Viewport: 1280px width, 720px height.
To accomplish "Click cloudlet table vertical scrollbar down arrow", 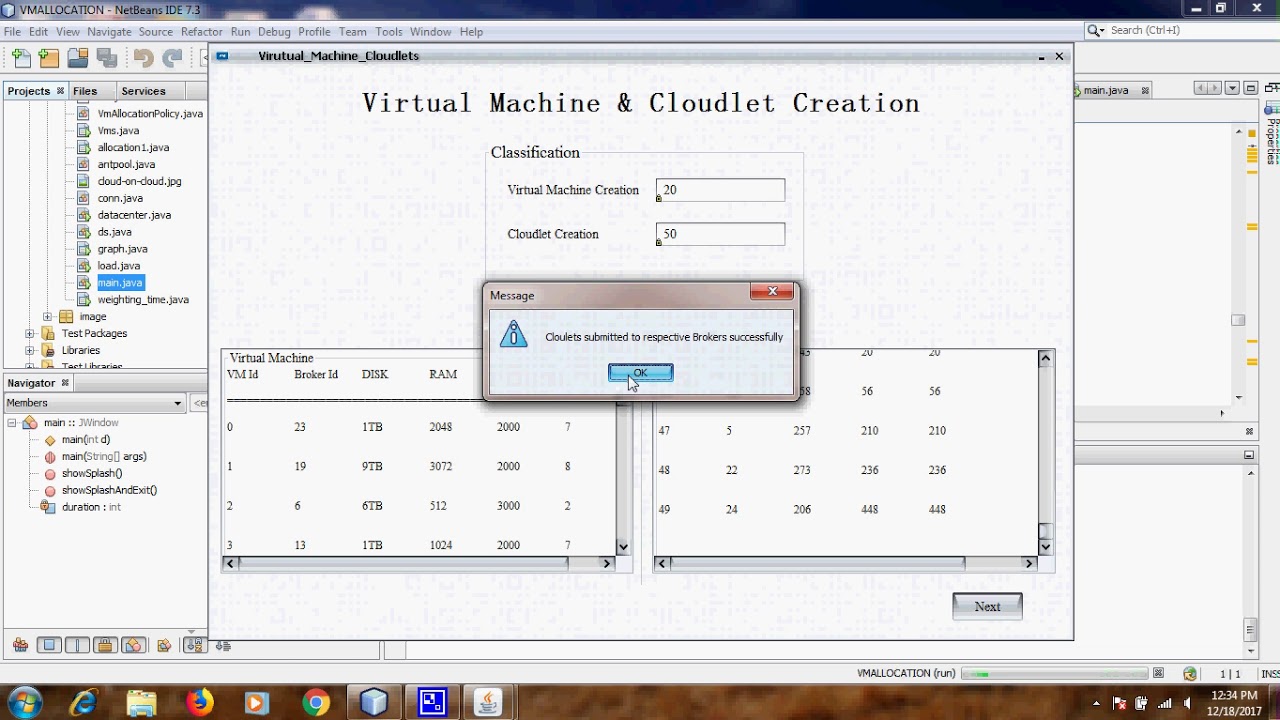I will 1045,547.
